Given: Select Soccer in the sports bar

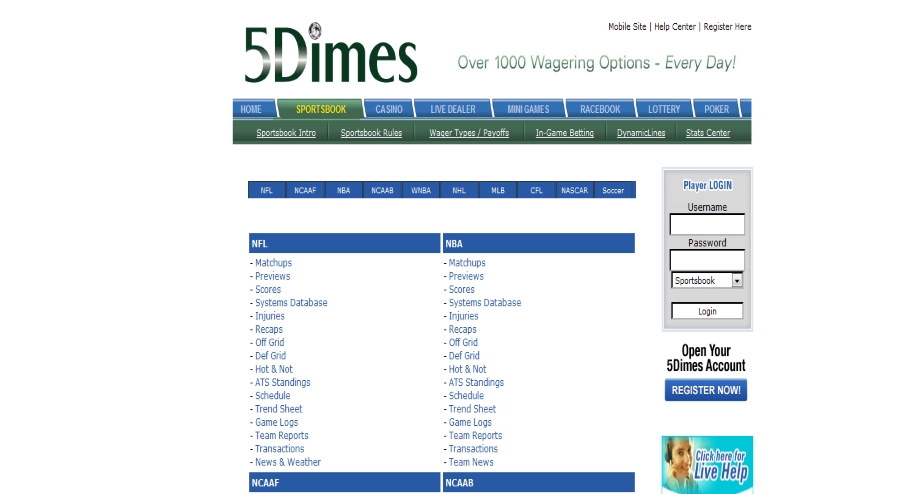Looking at the screenshot, I should coord(613,190).
